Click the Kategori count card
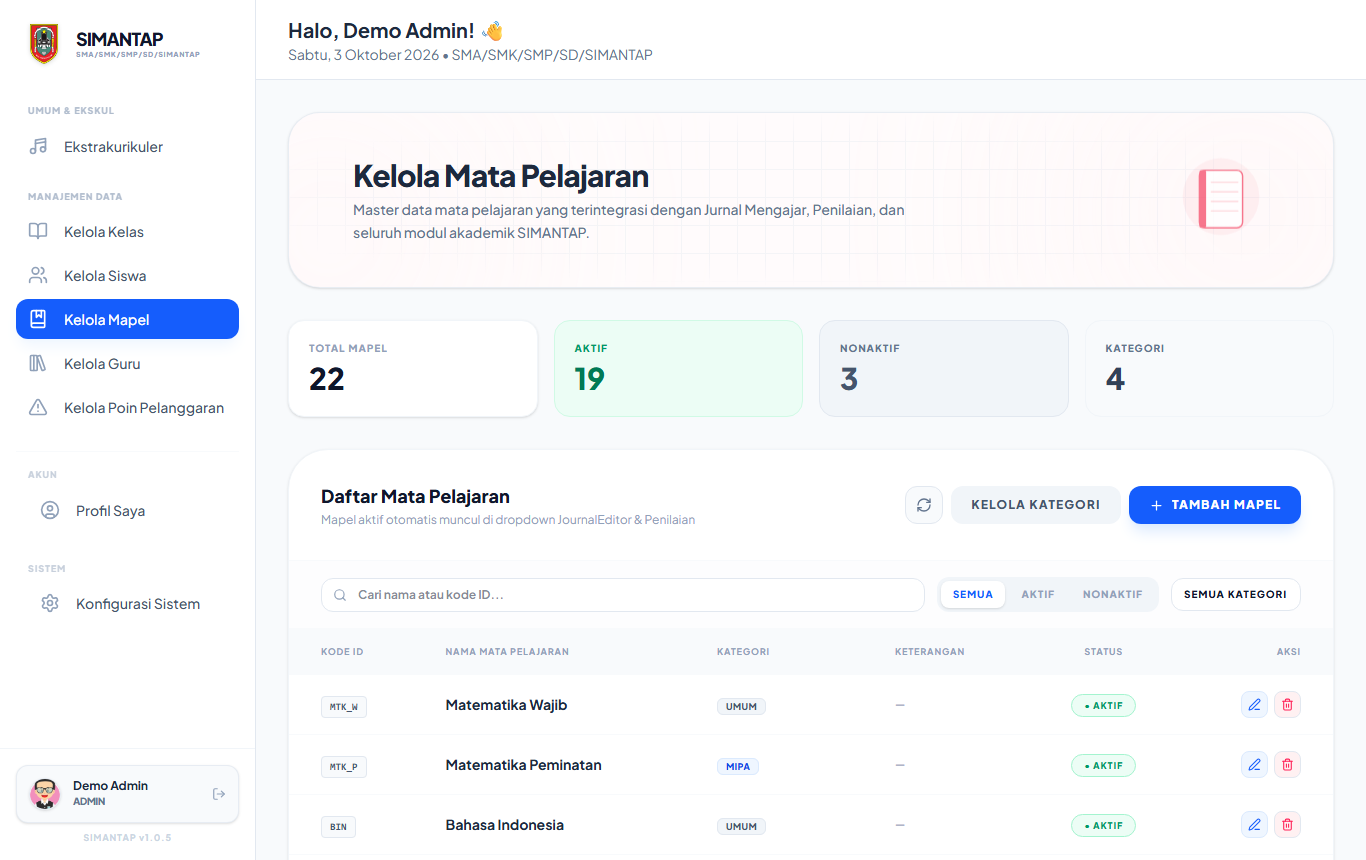 click(1209, 368)
